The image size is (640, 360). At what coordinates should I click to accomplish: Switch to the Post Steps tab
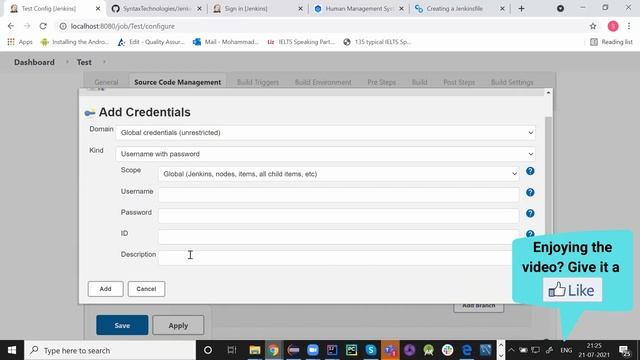[459, 82]
